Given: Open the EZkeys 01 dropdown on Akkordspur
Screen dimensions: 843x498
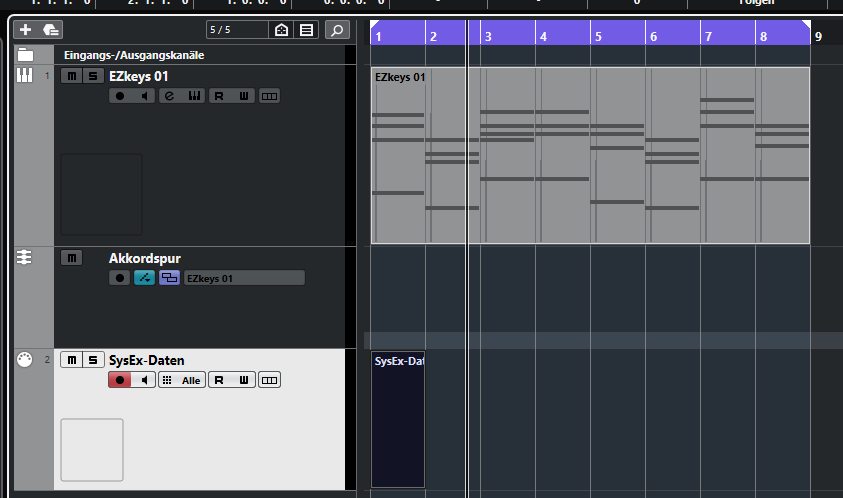Looking at the screenshot, I should 244,278.
